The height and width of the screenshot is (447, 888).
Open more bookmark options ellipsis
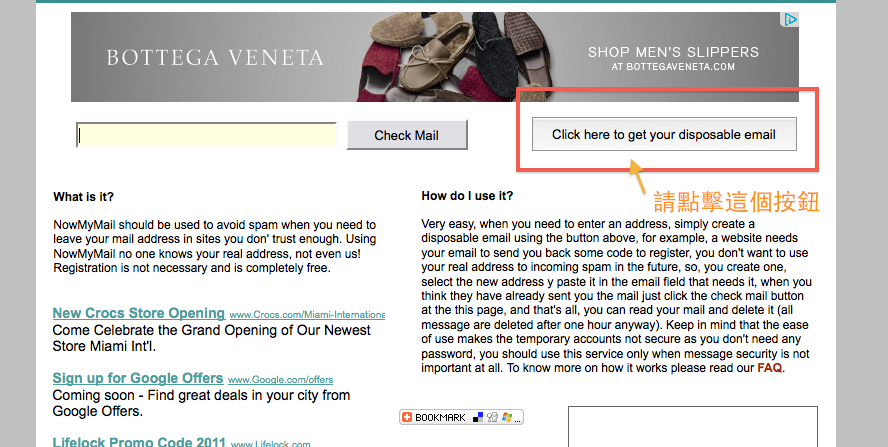coord(518,420)
